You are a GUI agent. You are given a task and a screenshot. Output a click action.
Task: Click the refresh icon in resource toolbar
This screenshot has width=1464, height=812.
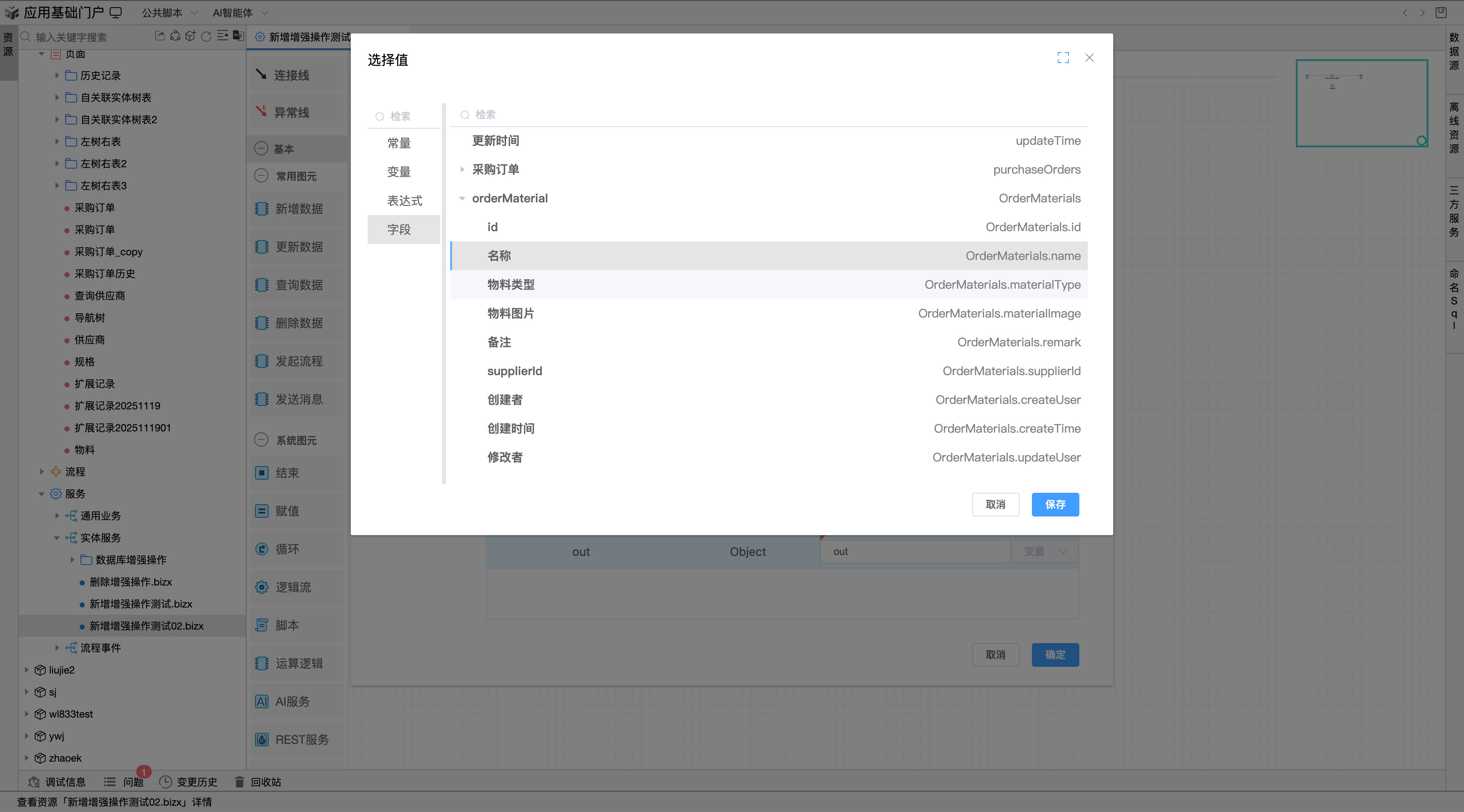tap(206, 36)
